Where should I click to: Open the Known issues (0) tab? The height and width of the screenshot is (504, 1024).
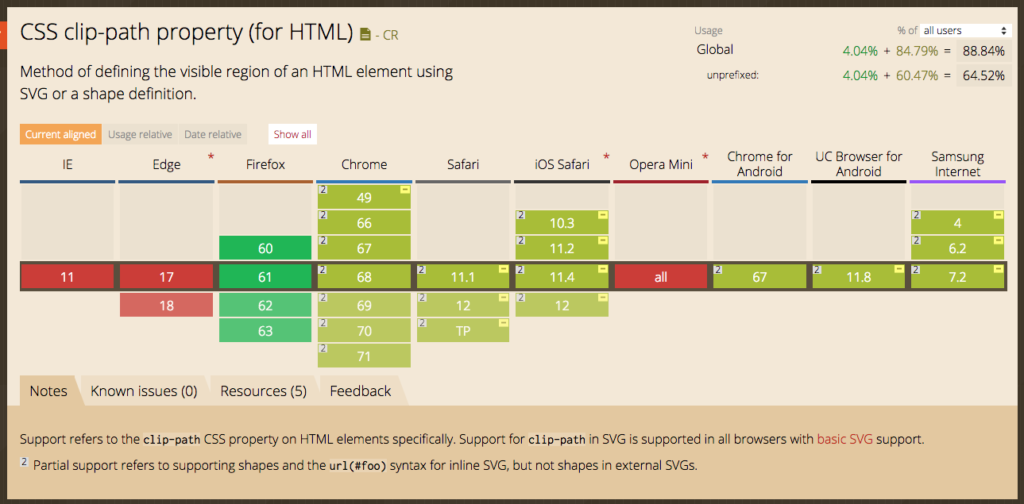pos(144,391)
